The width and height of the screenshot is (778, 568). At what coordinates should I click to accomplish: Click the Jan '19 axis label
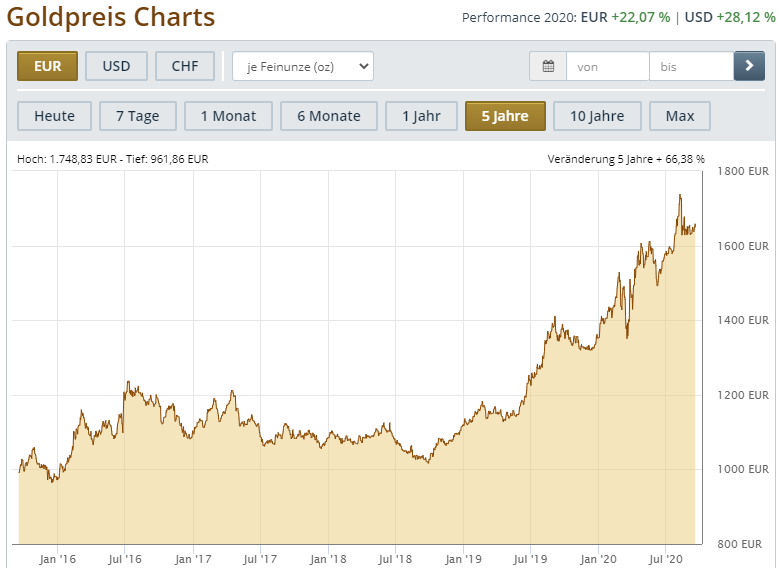click(463, 559)
